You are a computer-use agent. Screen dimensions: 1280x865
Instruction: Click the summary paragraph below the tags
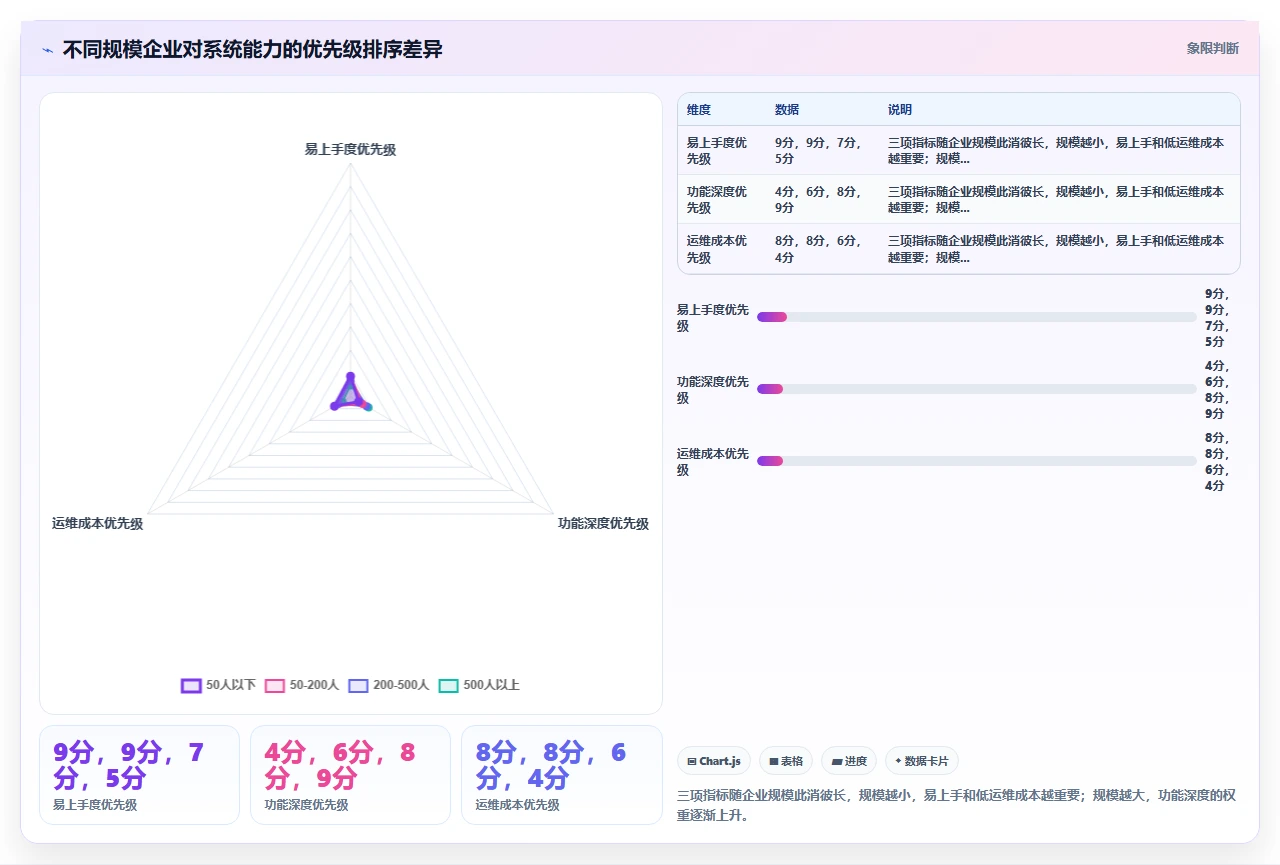[x=956, y=805]
